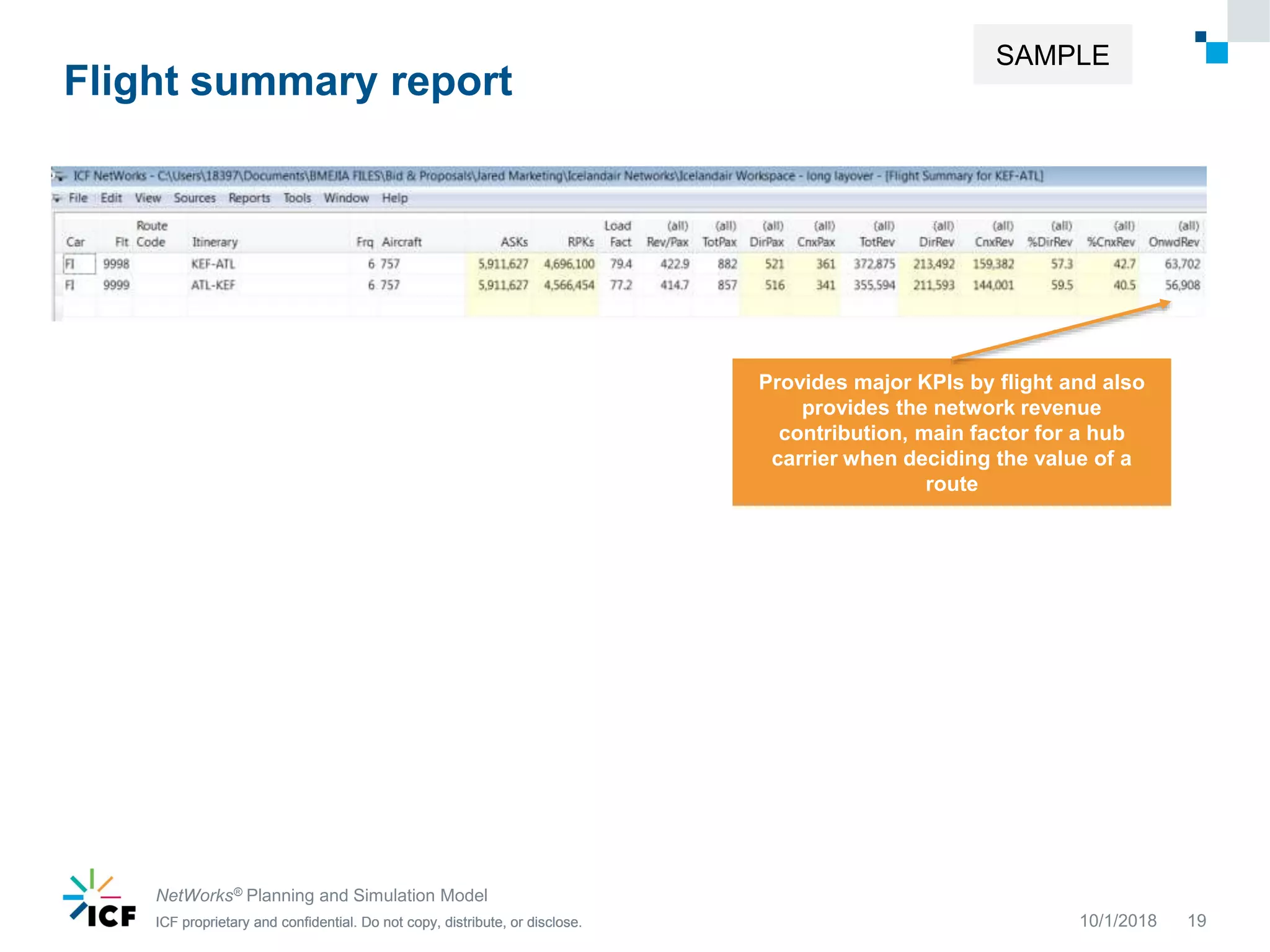Open the Sources menu
Viewport: 1270px width, 952px height.
point(194,198)
